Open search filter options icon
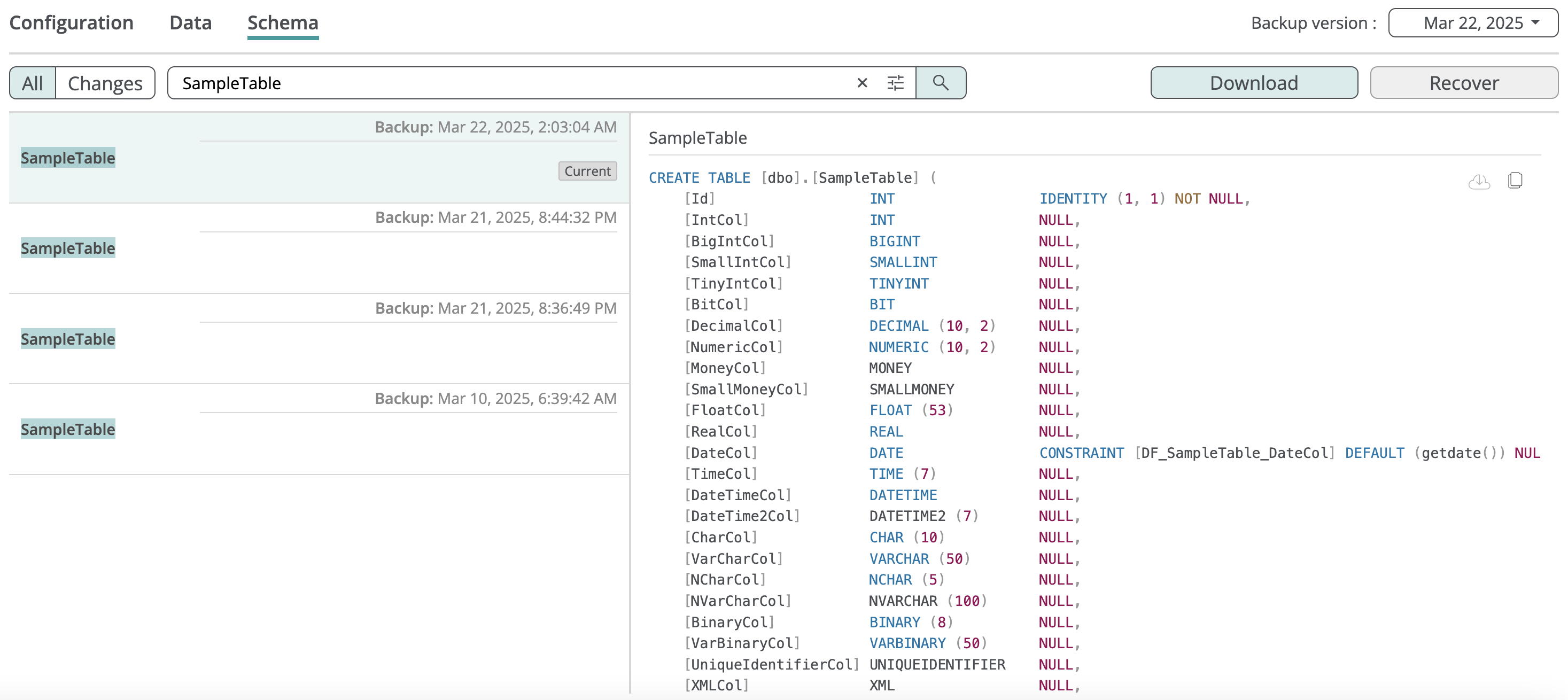Screen dimensions: 1568x700 click(x=895, y=83)
